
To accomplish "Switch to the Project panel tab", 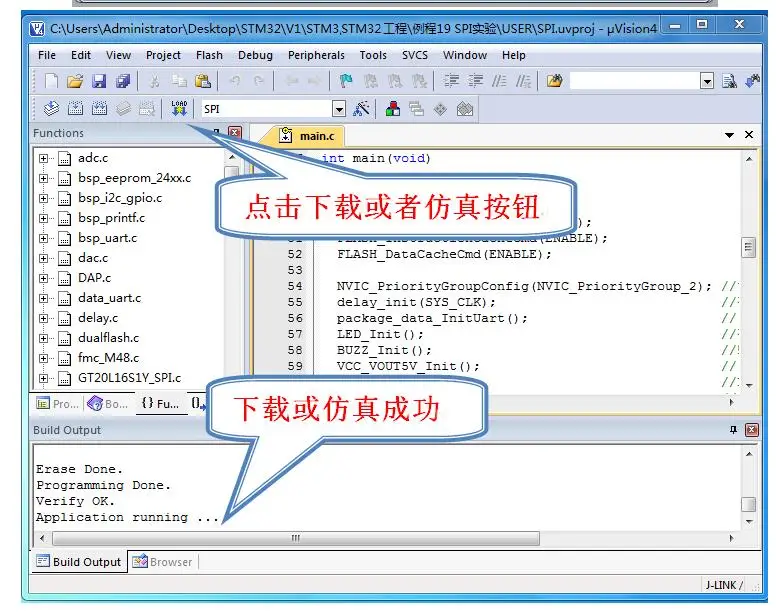I will tap(57, 404).
